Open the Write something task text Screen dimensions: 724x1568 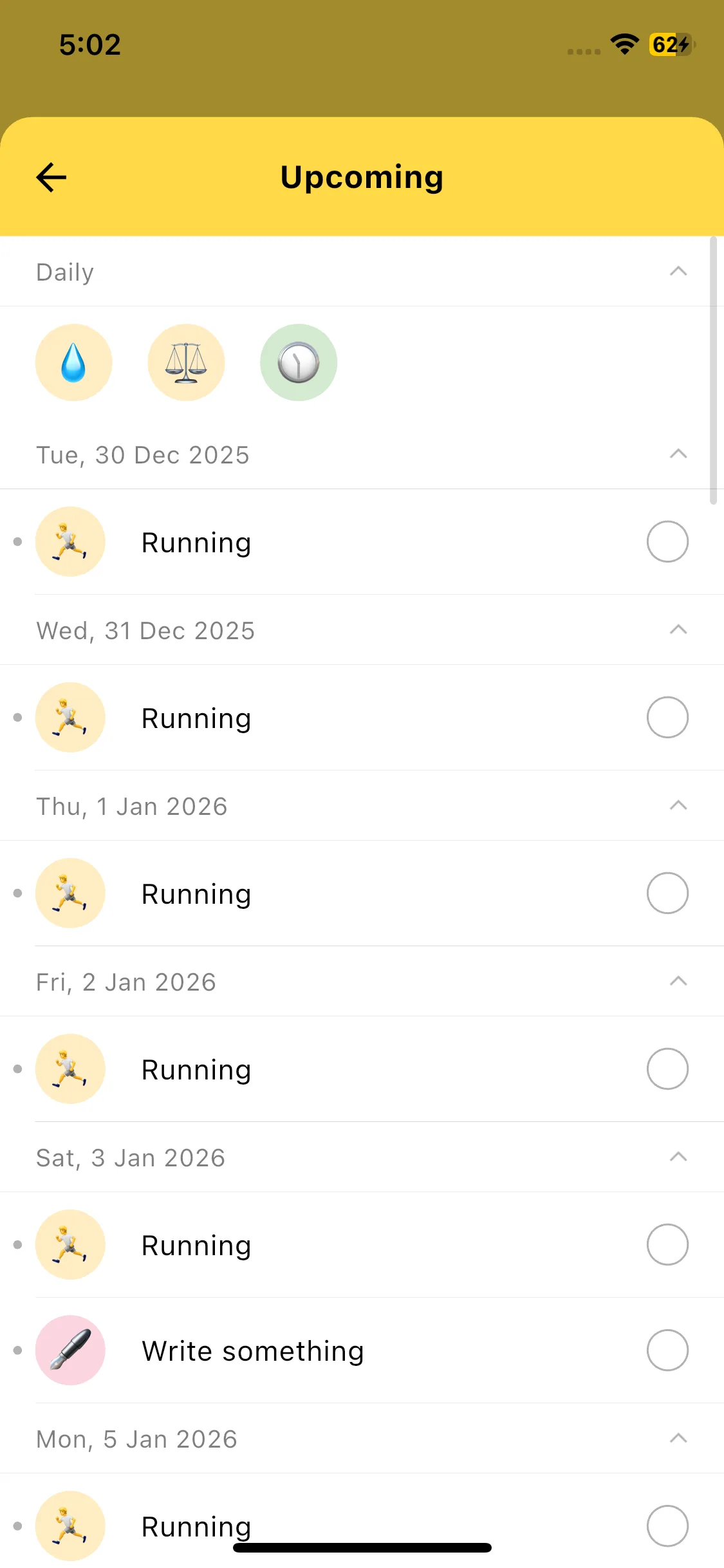pyautogui.click(x=253, y=1351)
